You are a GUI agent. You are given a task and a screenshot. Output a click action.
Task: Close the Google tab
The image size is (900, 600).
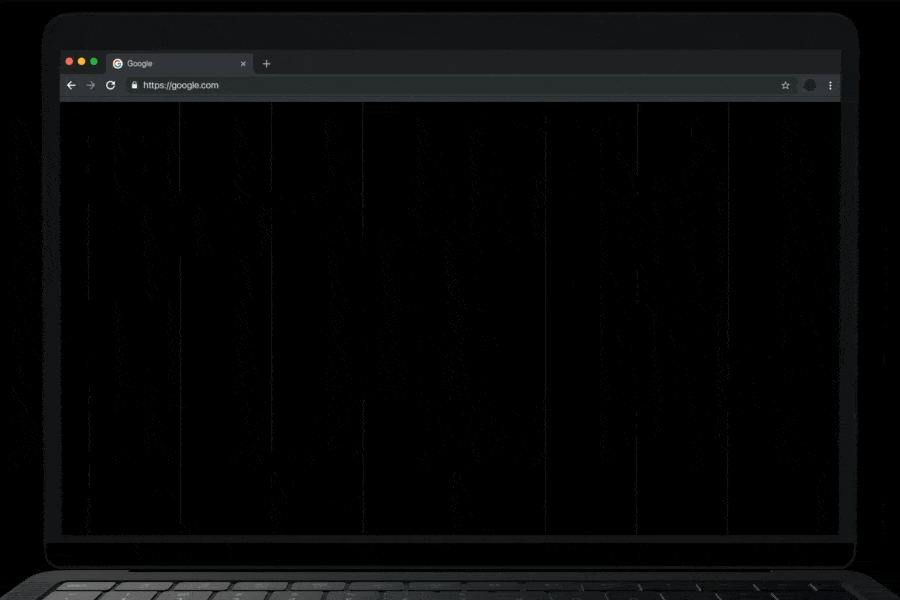243,64
